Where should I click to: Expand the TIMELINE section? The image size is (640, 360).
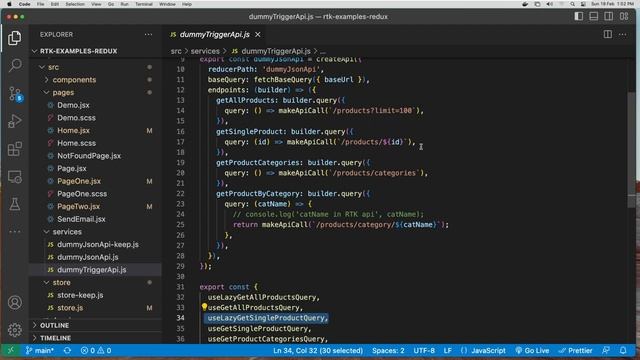click(56, 338)
